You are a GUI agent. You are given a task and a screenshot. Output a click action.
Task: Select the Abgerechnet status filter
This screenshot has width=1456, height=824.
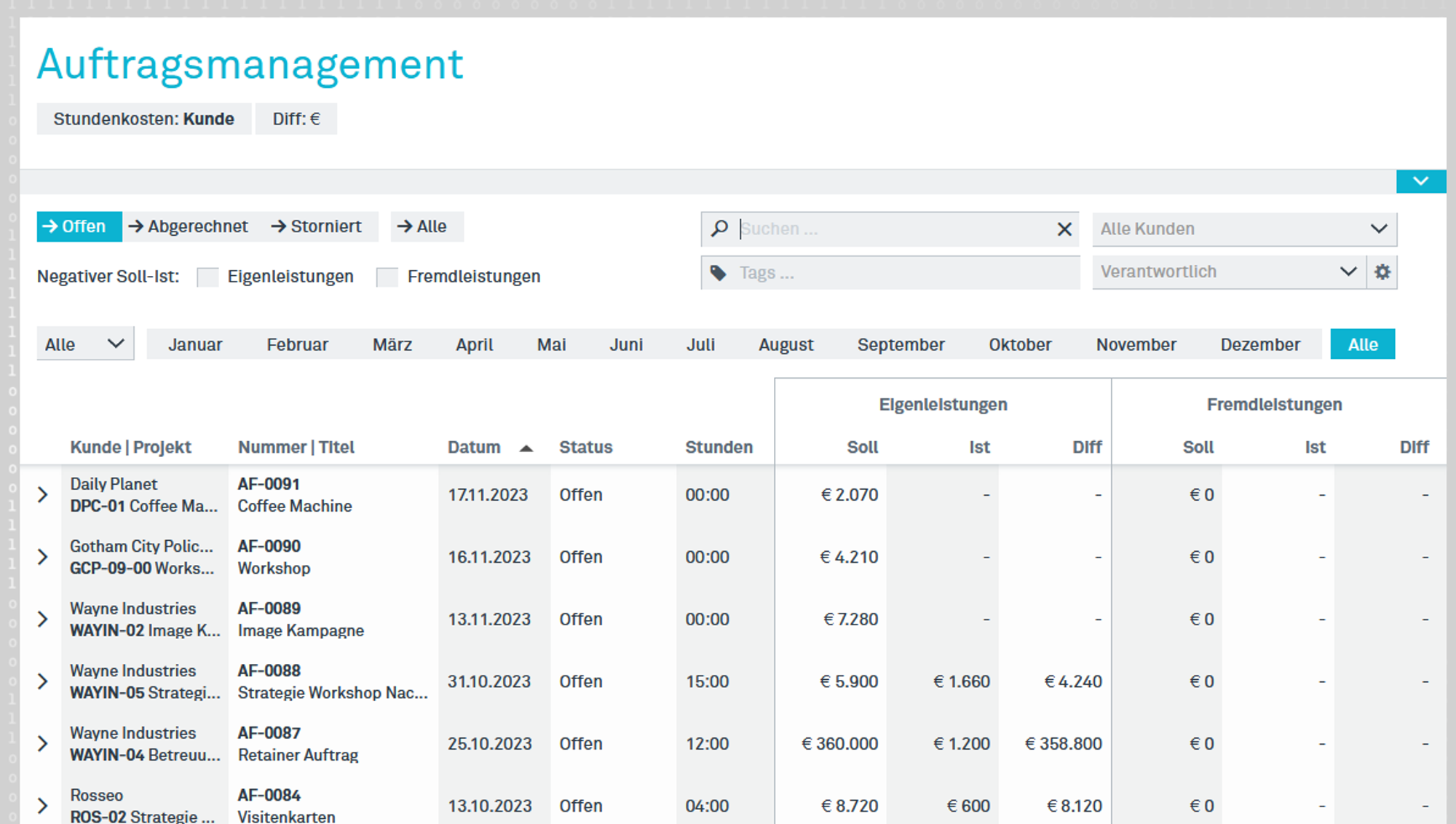tap(189, 226)
